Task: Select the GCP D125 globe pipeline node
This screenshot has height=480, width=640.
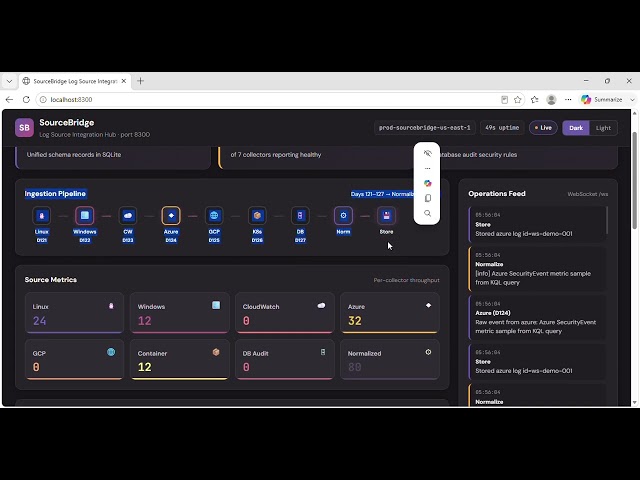Action: (x=214, y=216)
